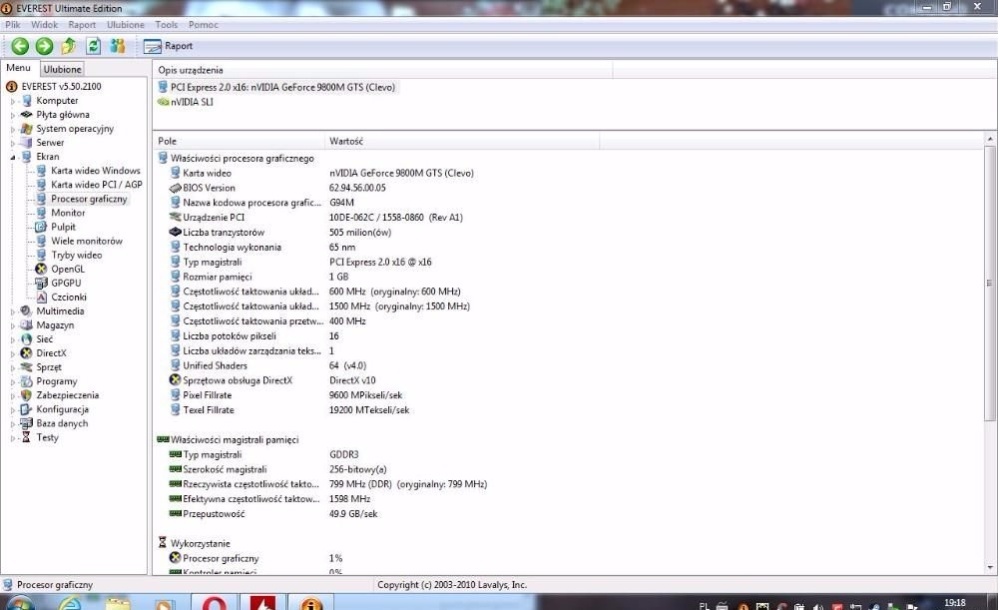The height and width of the screenshot is (610, 1000).
Task: Open the Pomoc menu
Action: pyautogui.click(x=203, y=25)
